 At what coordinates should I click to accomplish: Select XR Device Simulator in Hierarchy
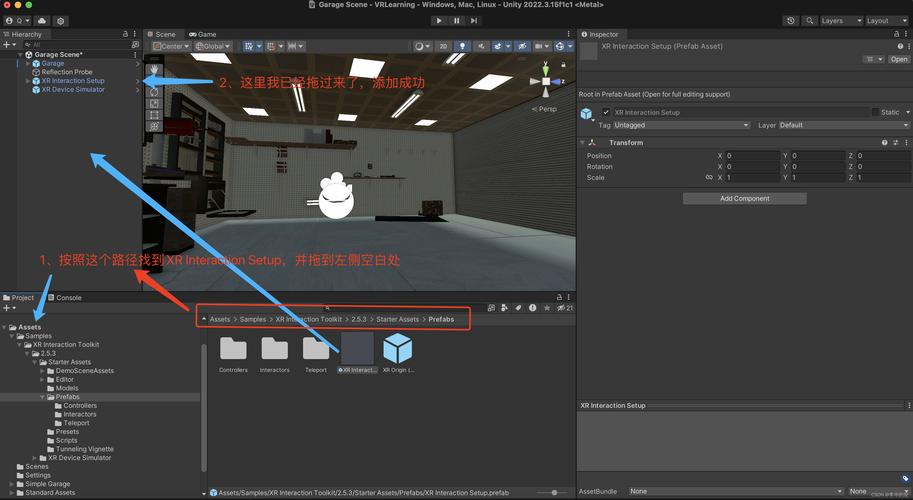(x=73, y=90)
